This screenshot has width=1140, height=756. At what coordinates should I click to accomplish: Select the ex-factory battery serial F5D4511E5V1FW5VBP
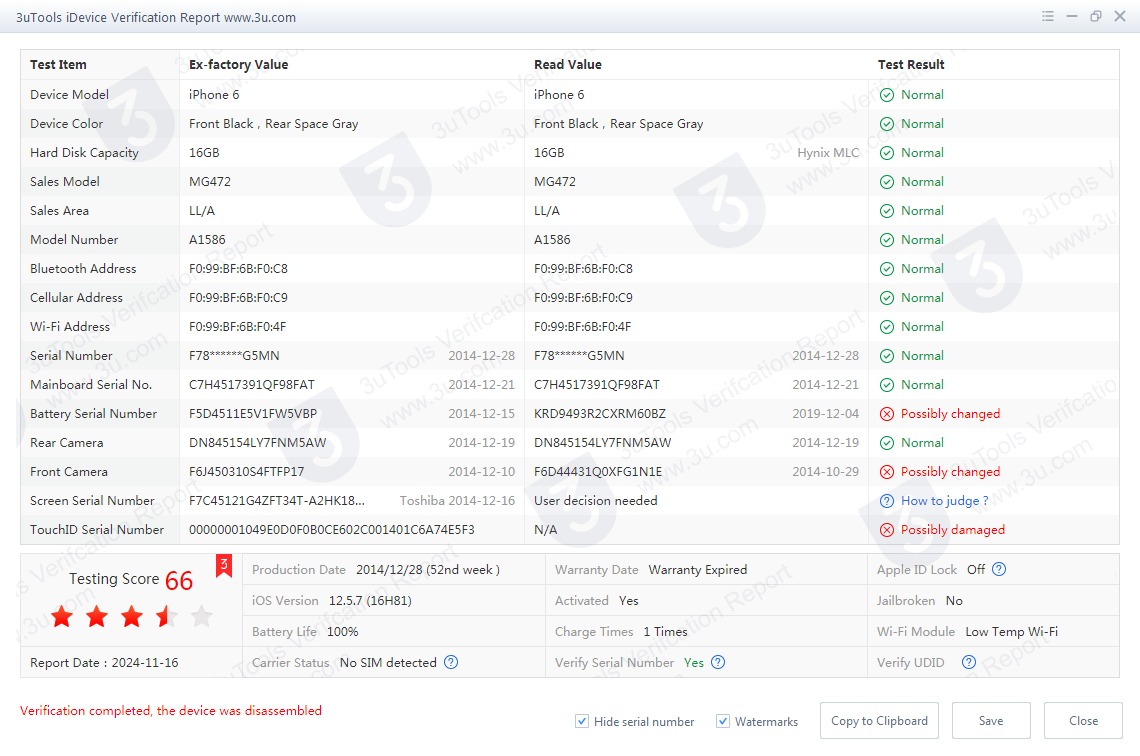coord(253,414)
